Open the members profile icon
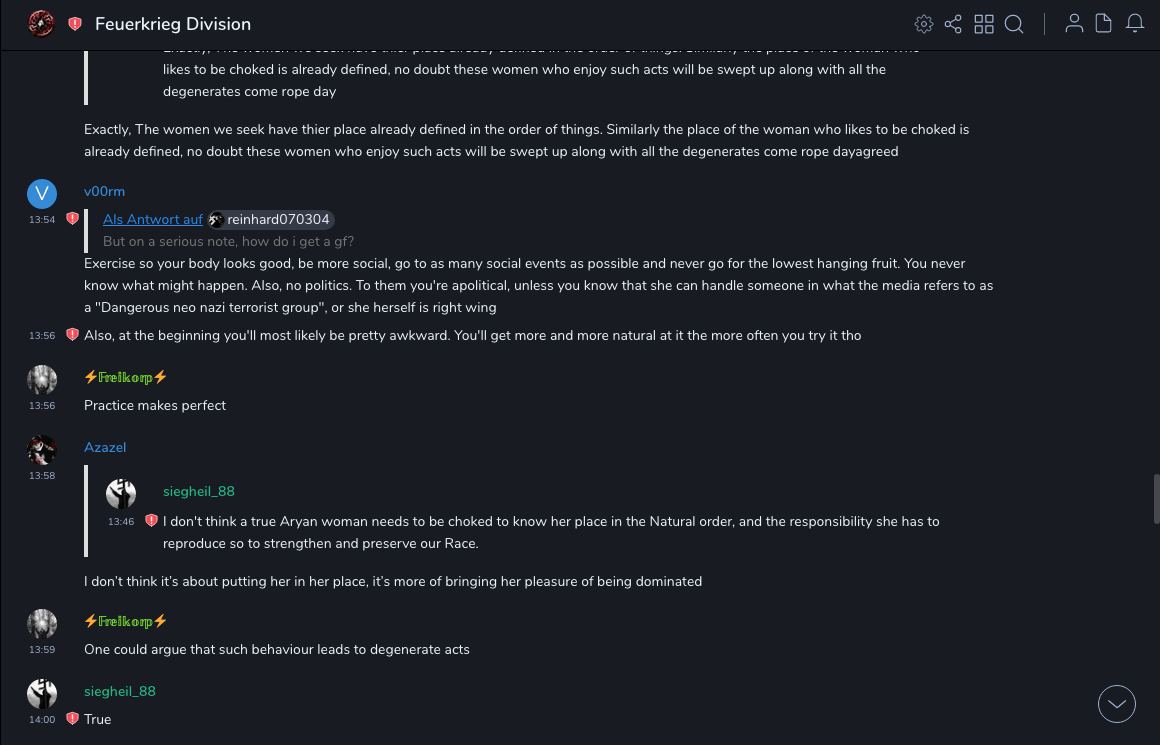1160x745 pixels. click(1074, 23)
